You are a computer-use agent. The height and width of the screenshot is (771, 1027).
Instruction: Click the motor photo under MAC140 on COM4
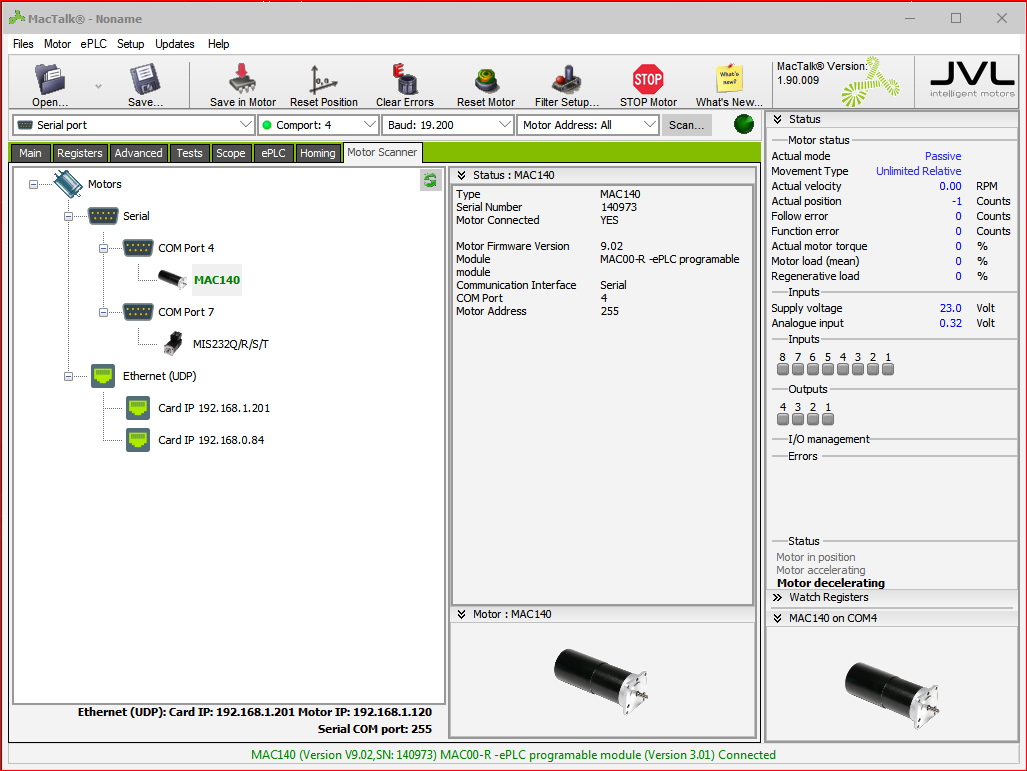[x=893, y=694]
